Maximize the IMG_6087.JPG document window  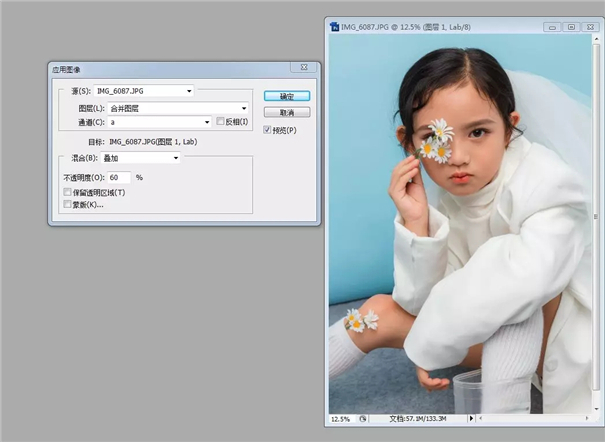(571, 27)
